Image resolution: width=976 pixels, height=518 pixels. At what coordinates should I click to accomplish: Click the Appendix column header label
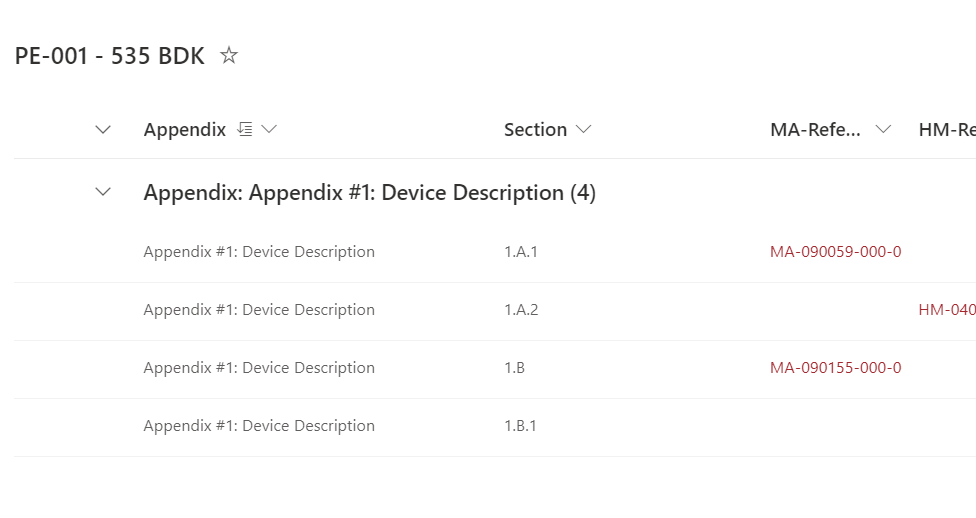184,129
